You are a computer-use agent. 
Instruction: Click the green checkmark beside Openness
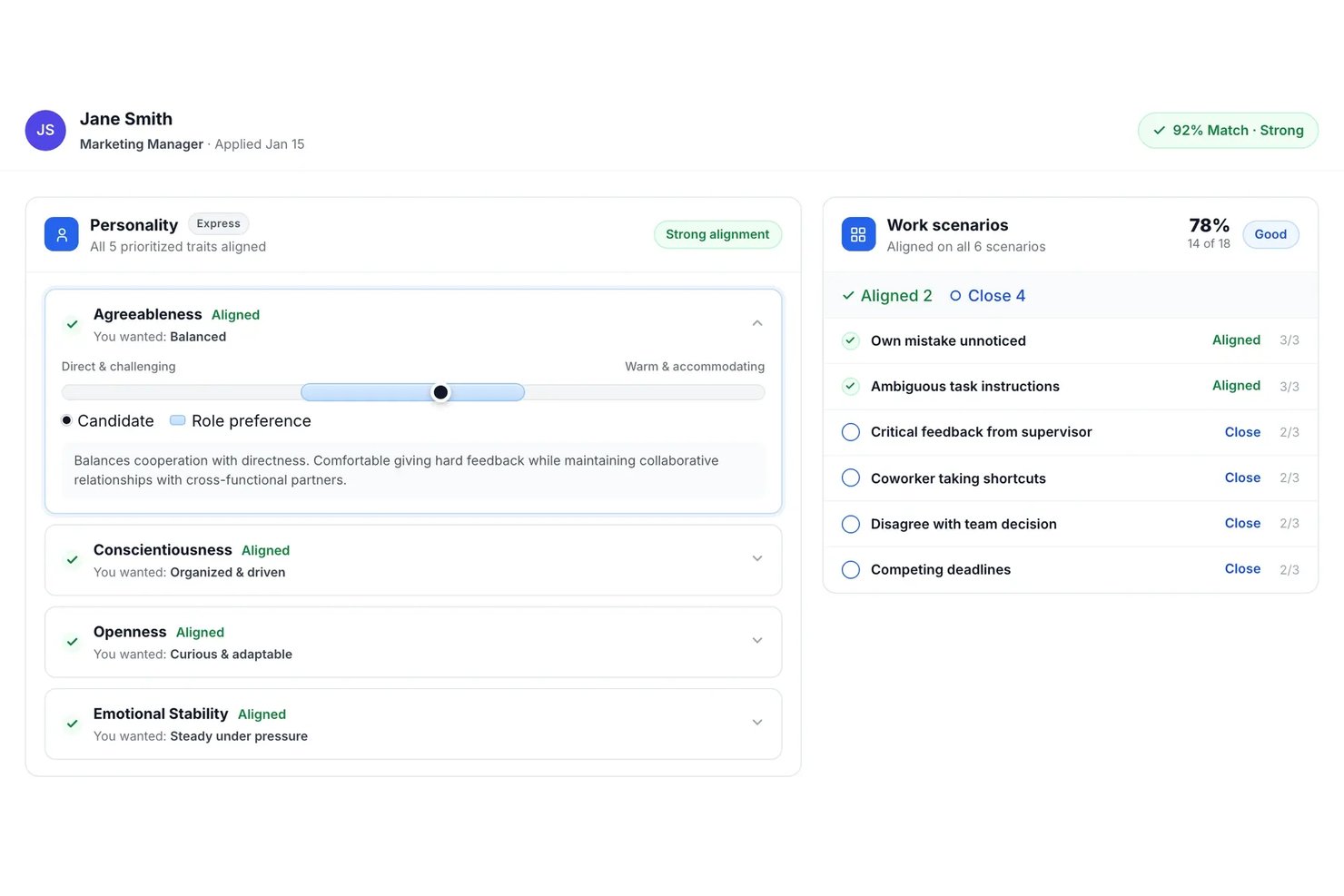(72, 642)
